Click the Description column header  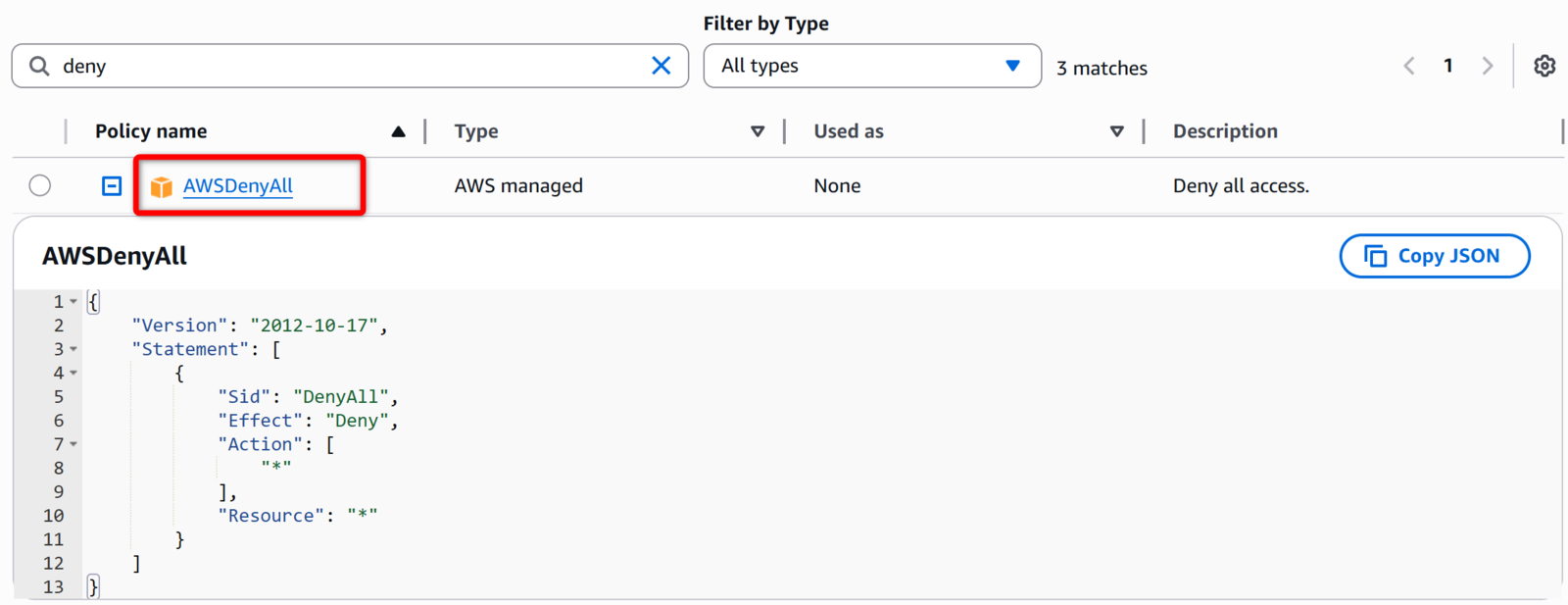pyautogui.click(x=1225, y=131)
